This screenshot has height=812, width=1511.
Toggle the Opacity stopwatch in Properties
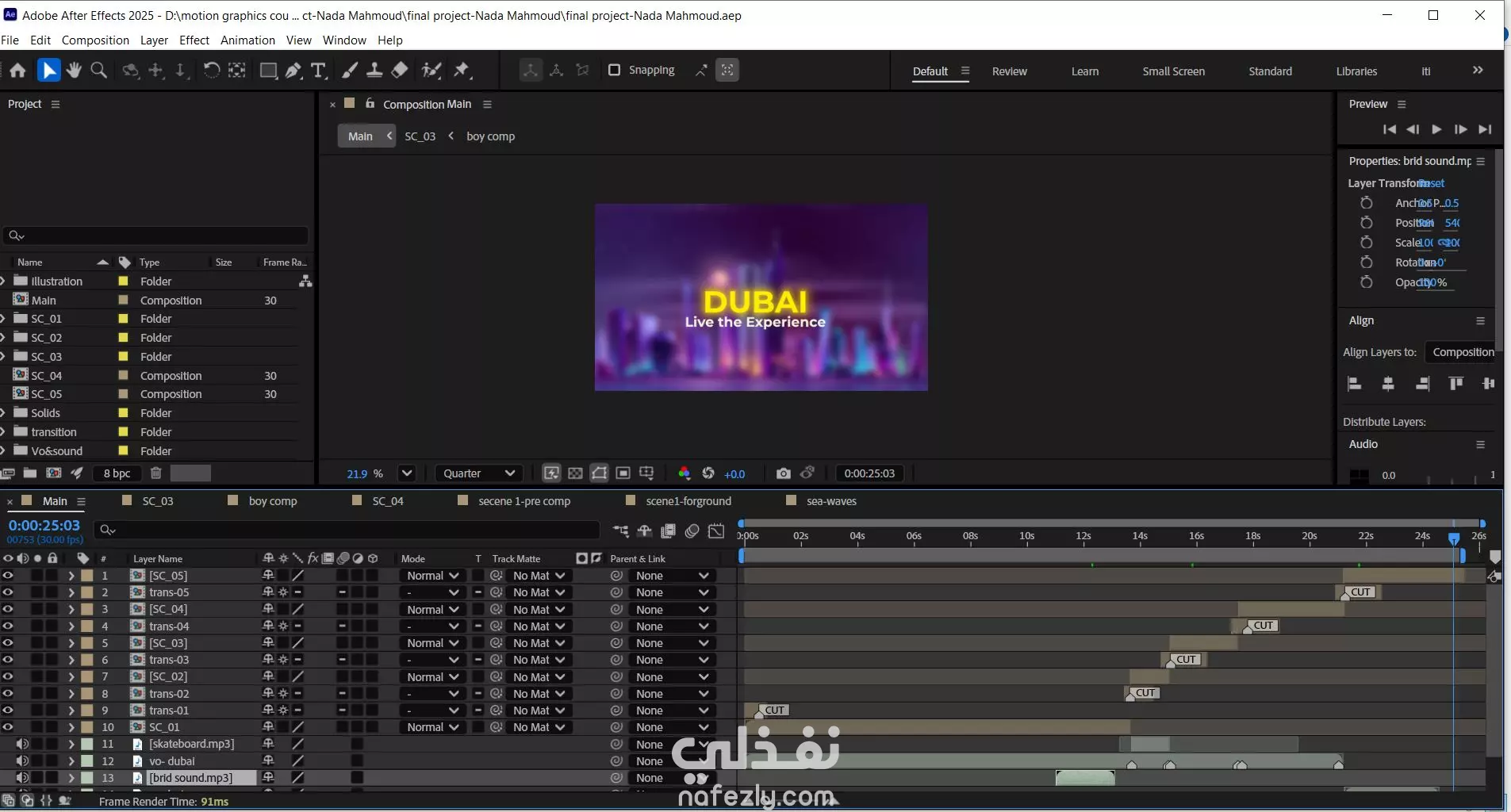(x=1366, y=282)
